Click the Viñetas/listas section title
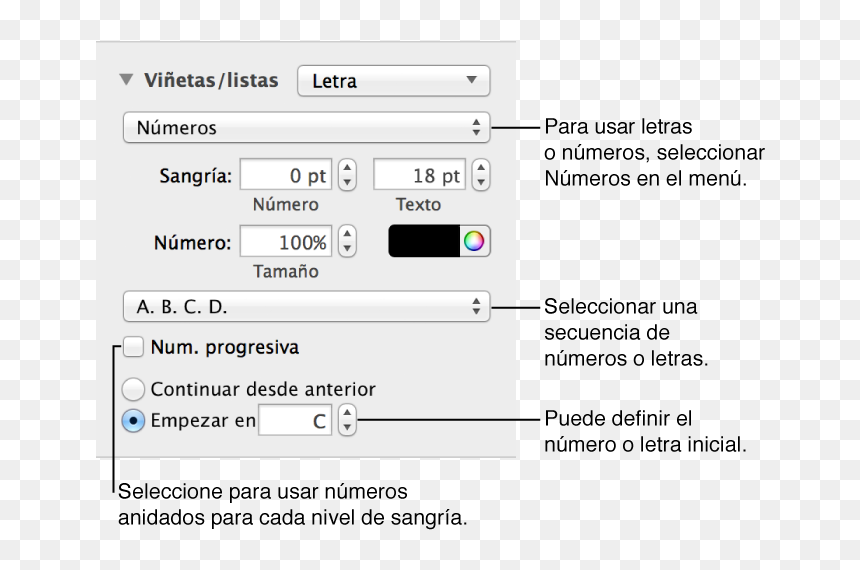860x570 pixels. [211, 81]
